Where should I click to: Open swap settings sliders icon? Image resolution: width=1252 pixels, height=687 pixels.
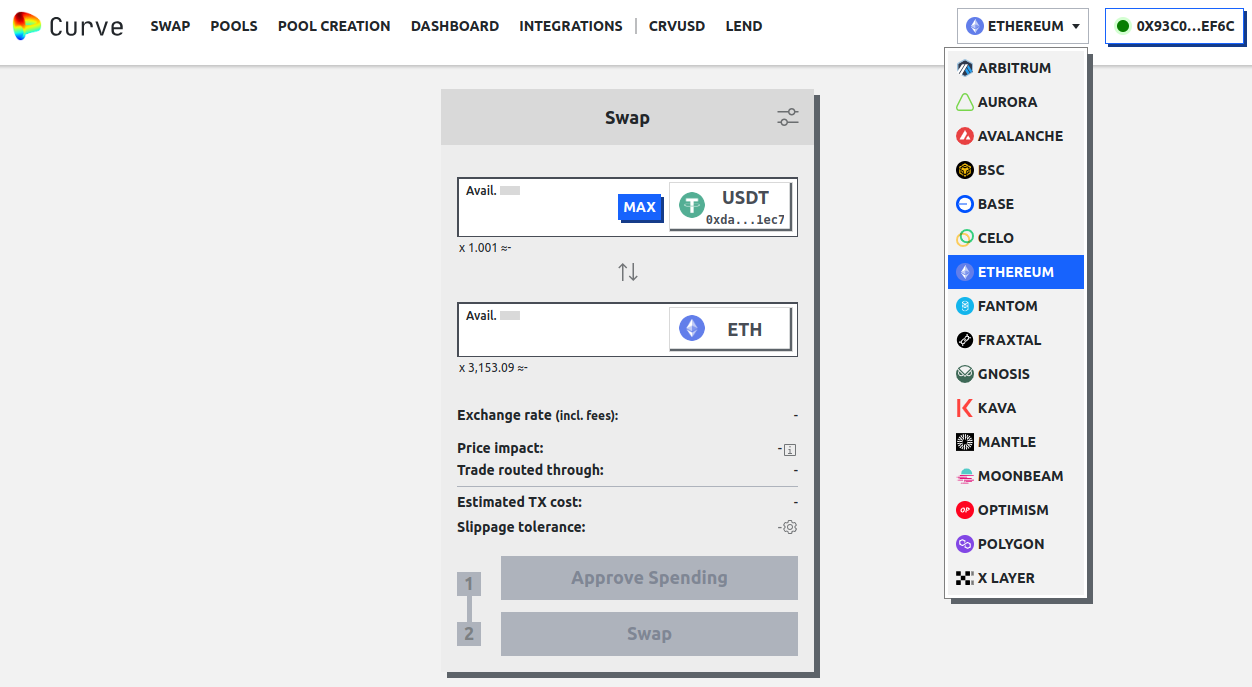[x=788, y=117]
